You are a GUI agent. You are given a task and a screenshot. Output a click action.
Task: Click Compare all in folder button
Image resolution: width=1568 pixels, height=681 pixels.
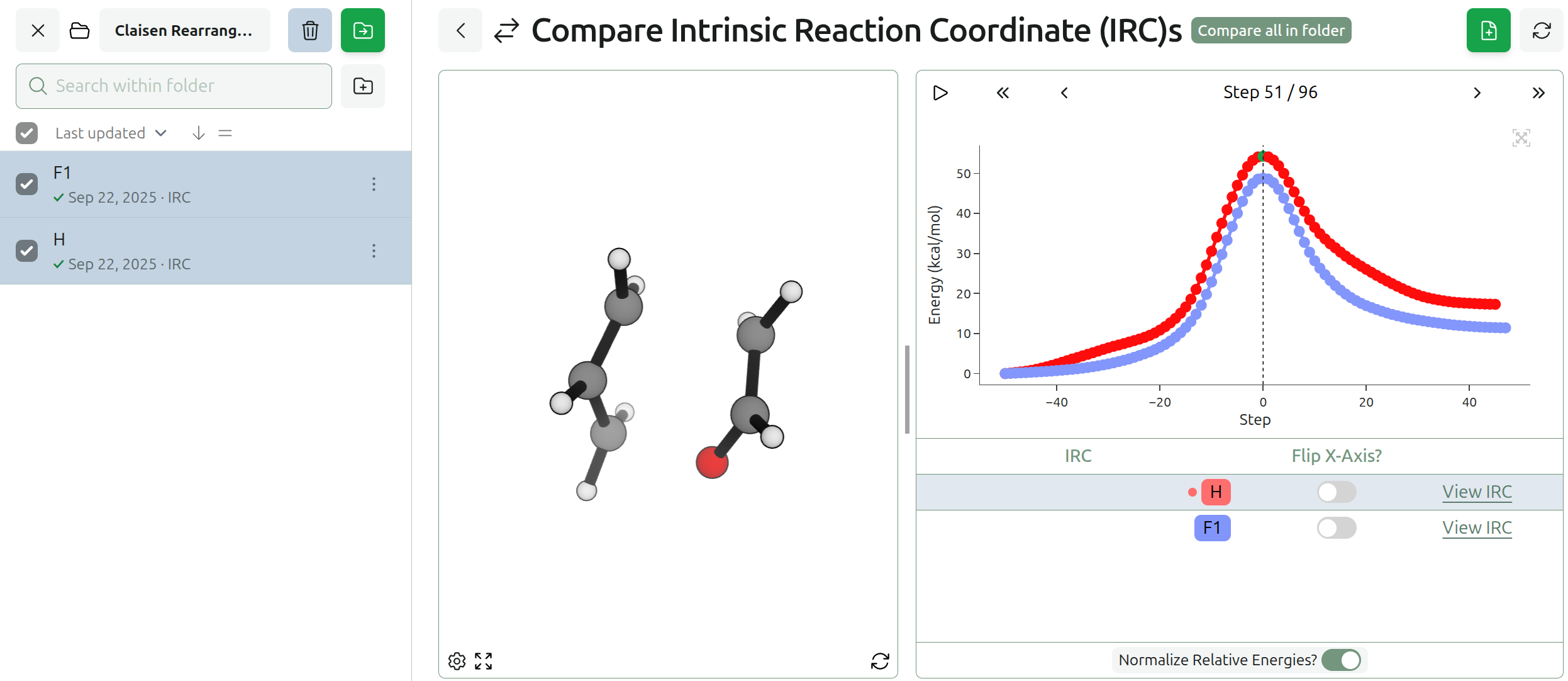coord(1271,30)
